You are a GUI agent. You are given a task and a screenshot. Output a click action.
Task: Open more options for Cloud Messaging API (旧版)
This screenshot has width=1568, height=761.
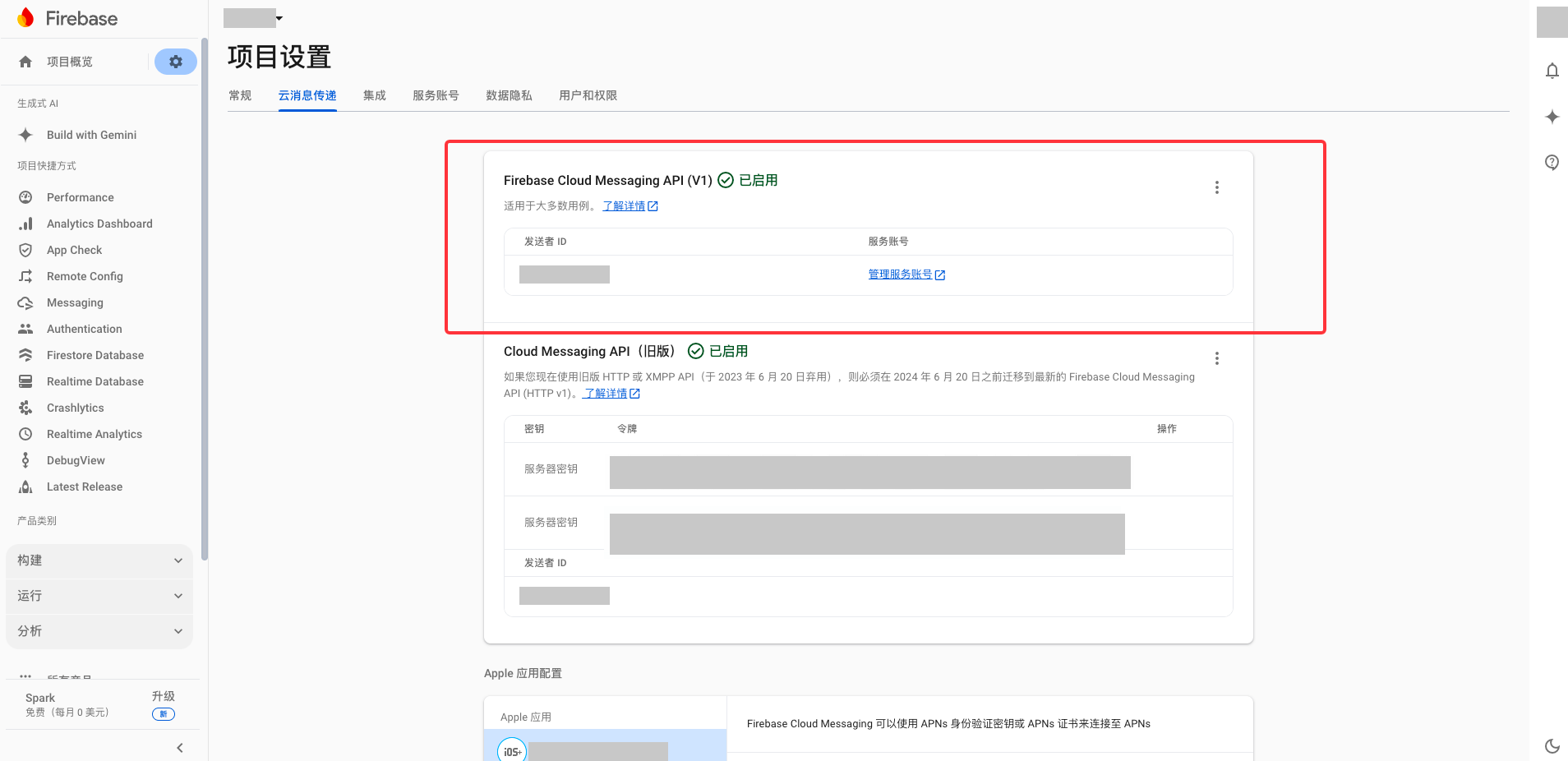[1217, 358]
